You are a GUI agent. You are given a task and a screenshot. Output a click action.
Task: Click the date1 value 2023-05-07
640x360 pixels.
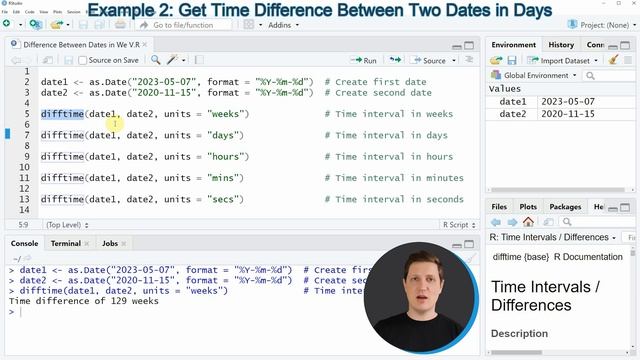pyautogui.click(x=568, y=101)
